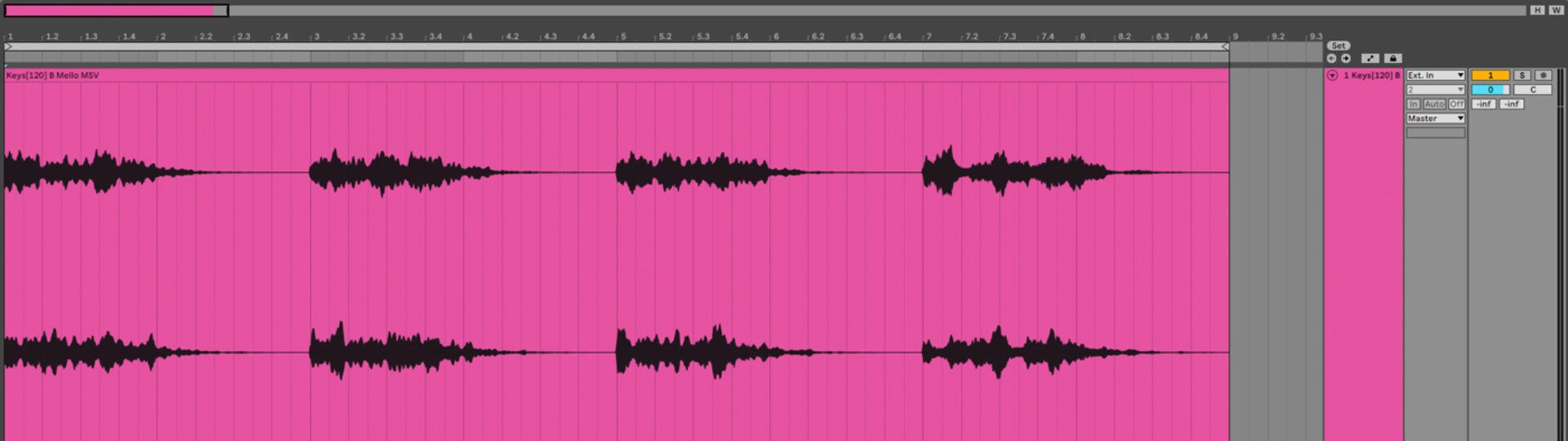The image size is (1568, 441).
Task: Click the loop brace bar
Action: [x=617, y=47]
